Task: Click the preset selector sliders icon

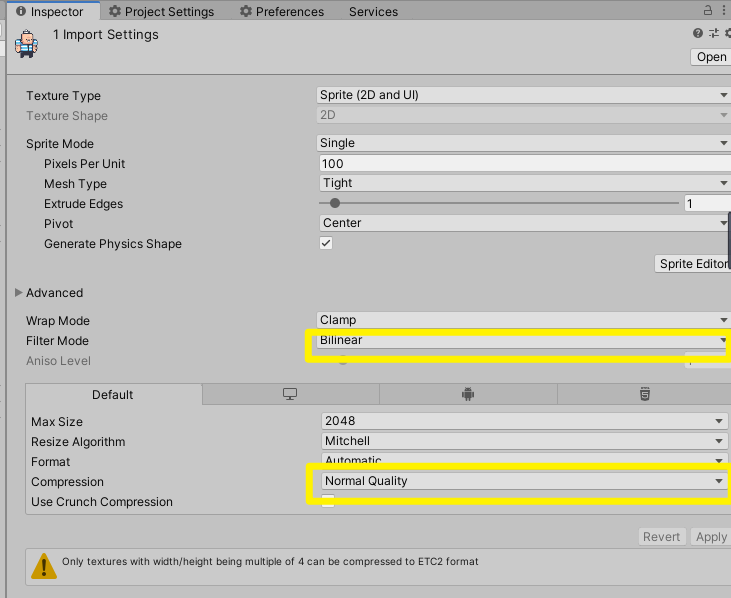Action: [714, 34]
